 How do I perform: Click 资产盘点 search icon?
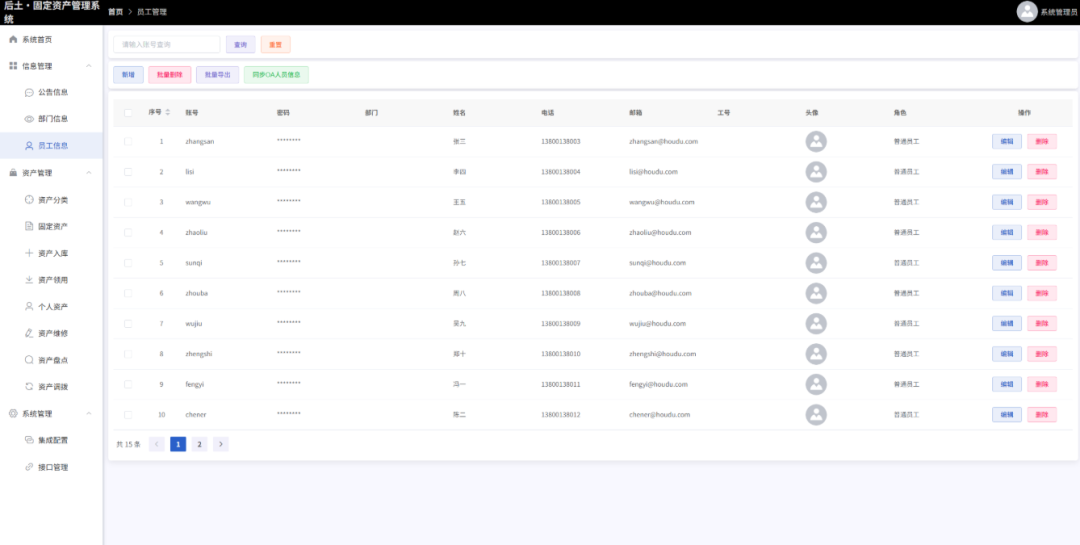tap(29, 360)
